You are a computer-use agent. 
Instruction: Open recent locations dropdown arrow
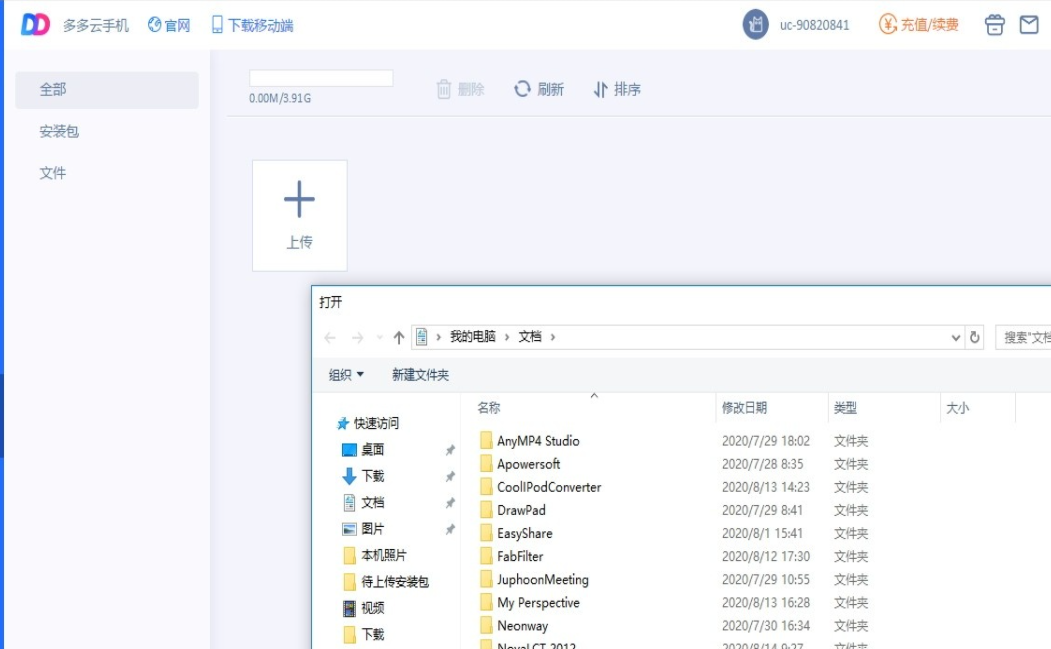point(379,337)
